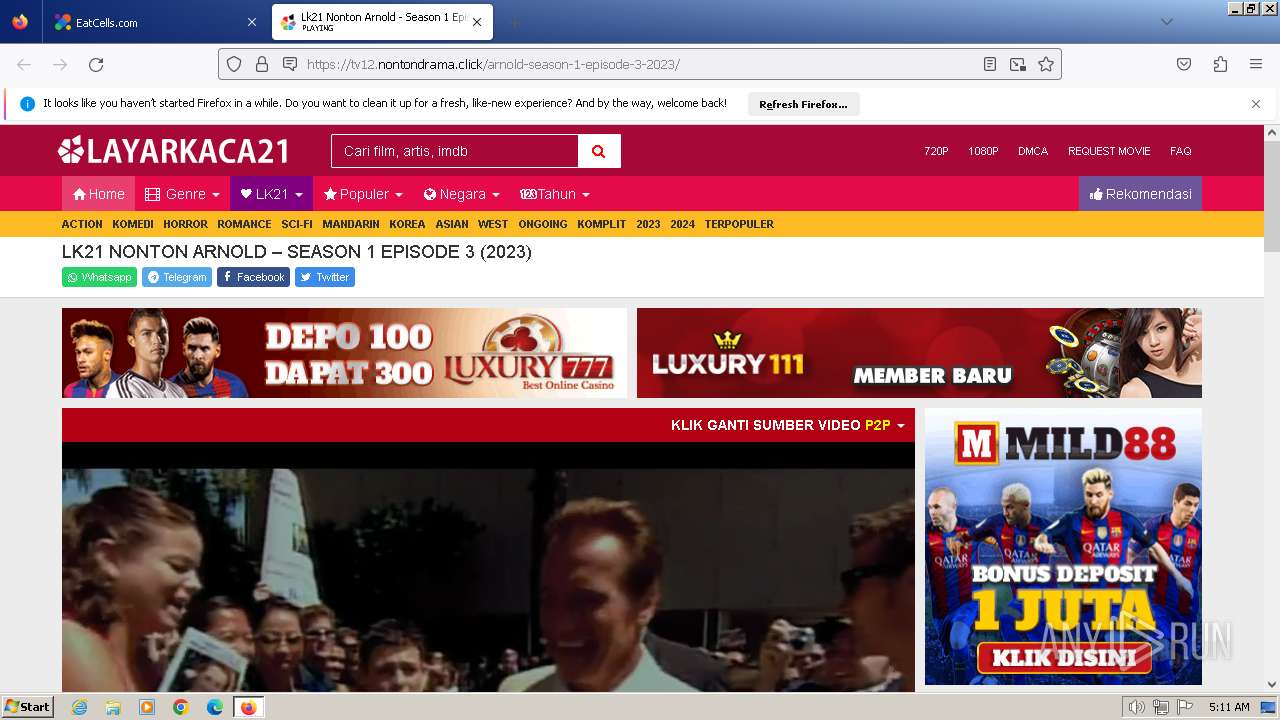Open the ACTION category link
This screenshot has width=1280, height=720.
82,224
